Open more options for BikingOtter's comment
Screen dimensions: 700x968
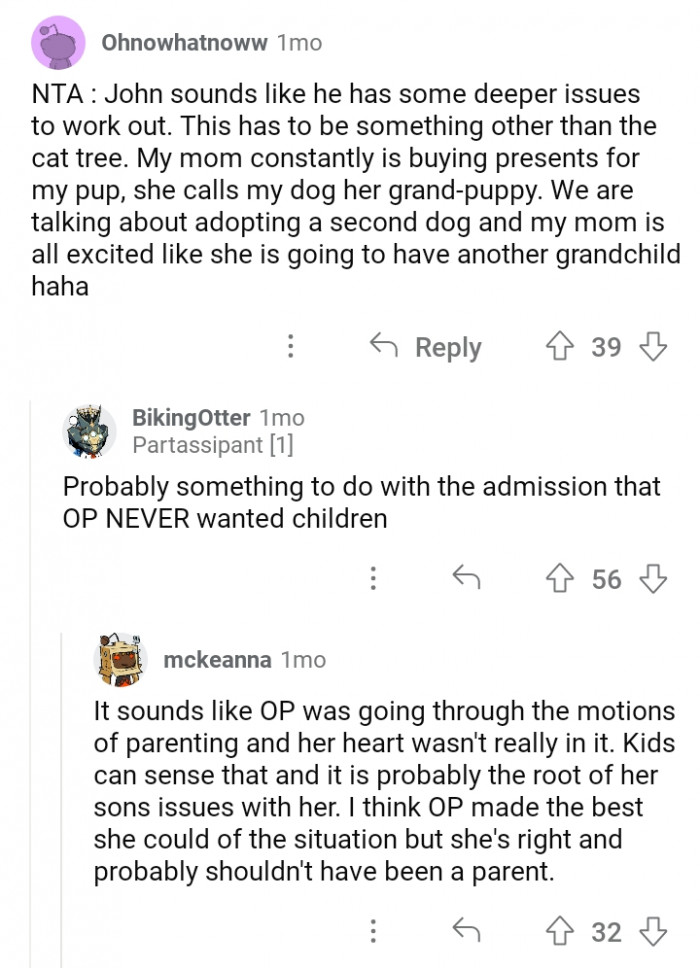tap(373, 579)
